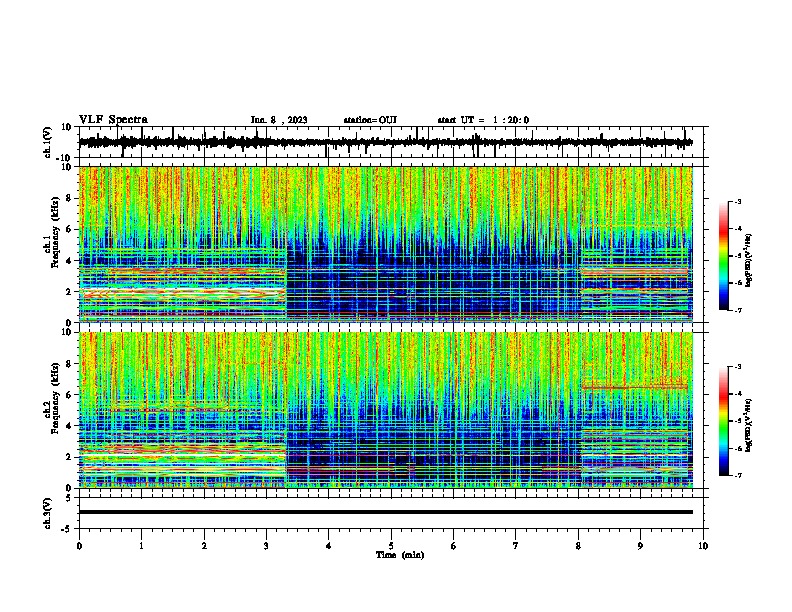The width and height of the screenshot is (792, 612).
Task: Click the '6' kHz tick on ch.2 frequency axis
Action: (x=70, y=395)
